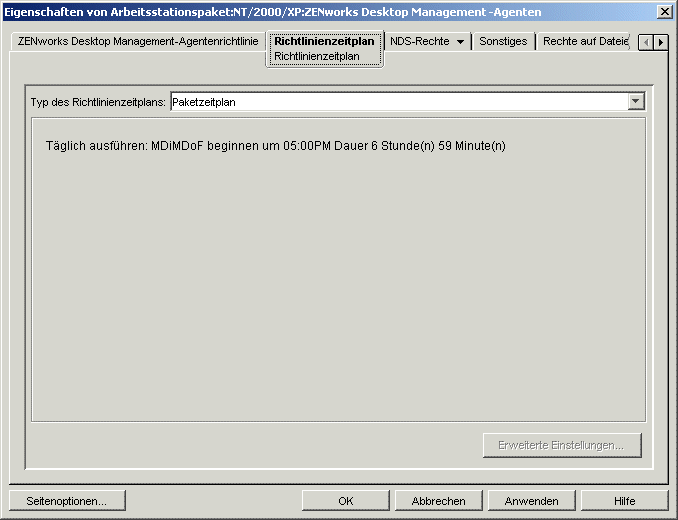
Task: Apply changes with Anwenden
Action: [531, 501]
